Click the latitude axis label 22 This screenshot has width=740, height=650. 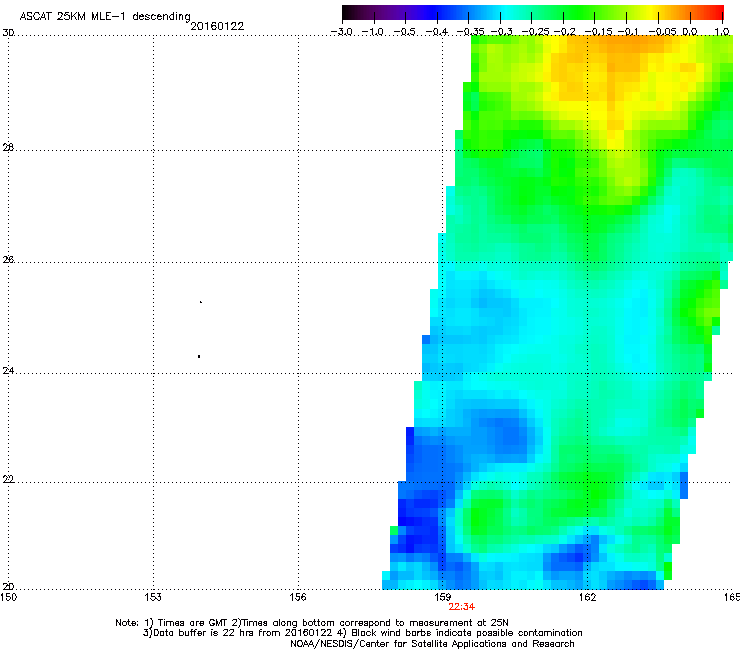pyautogui.click(x=8, y=480)
